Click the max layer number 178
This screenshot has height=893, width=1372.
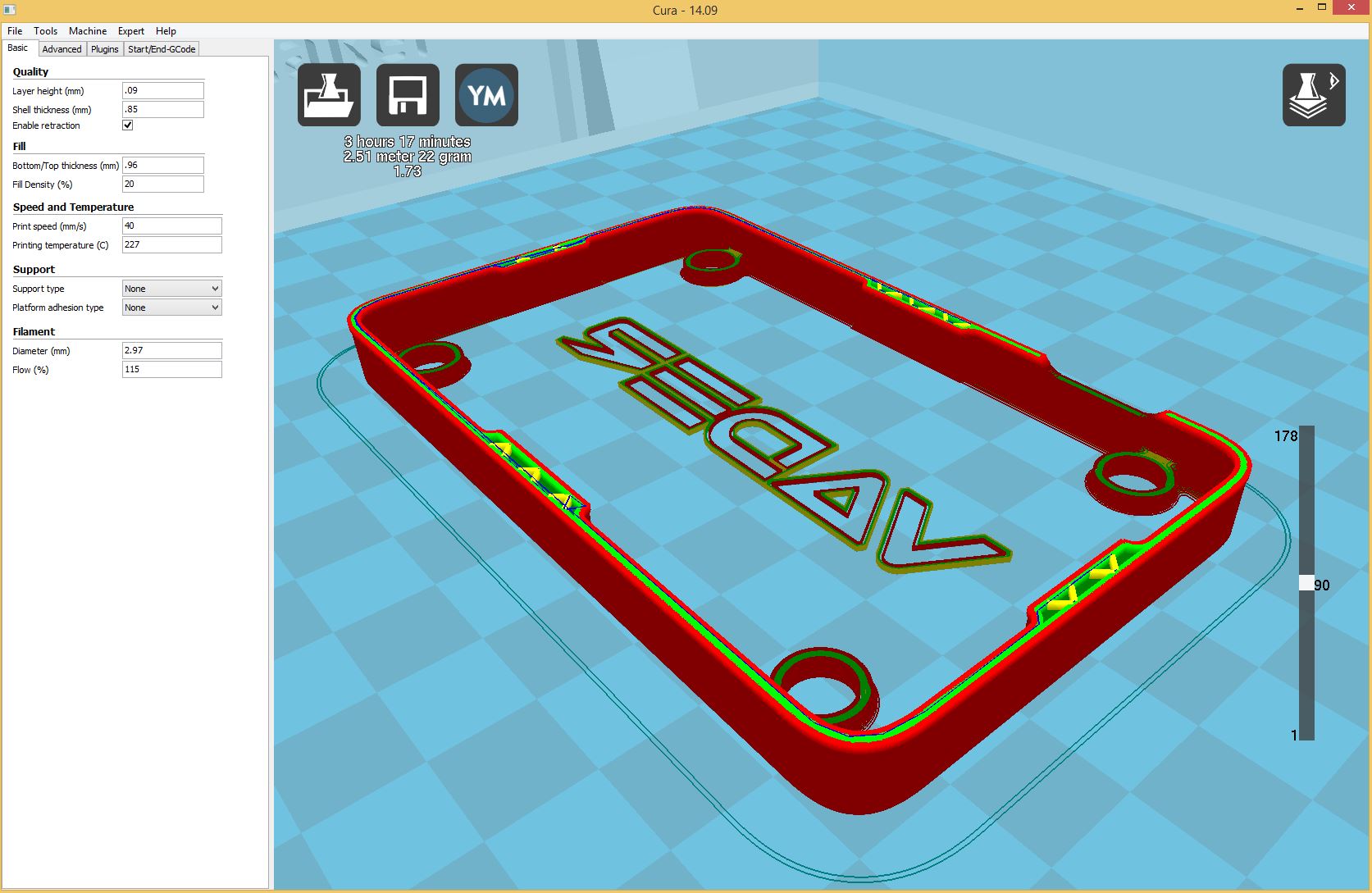1286,436
